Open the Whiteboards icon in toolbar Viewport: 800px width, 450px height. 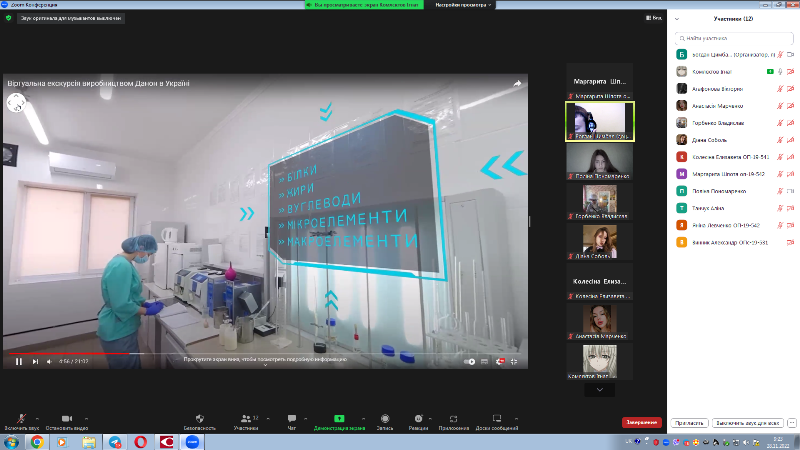click(497, 418)
